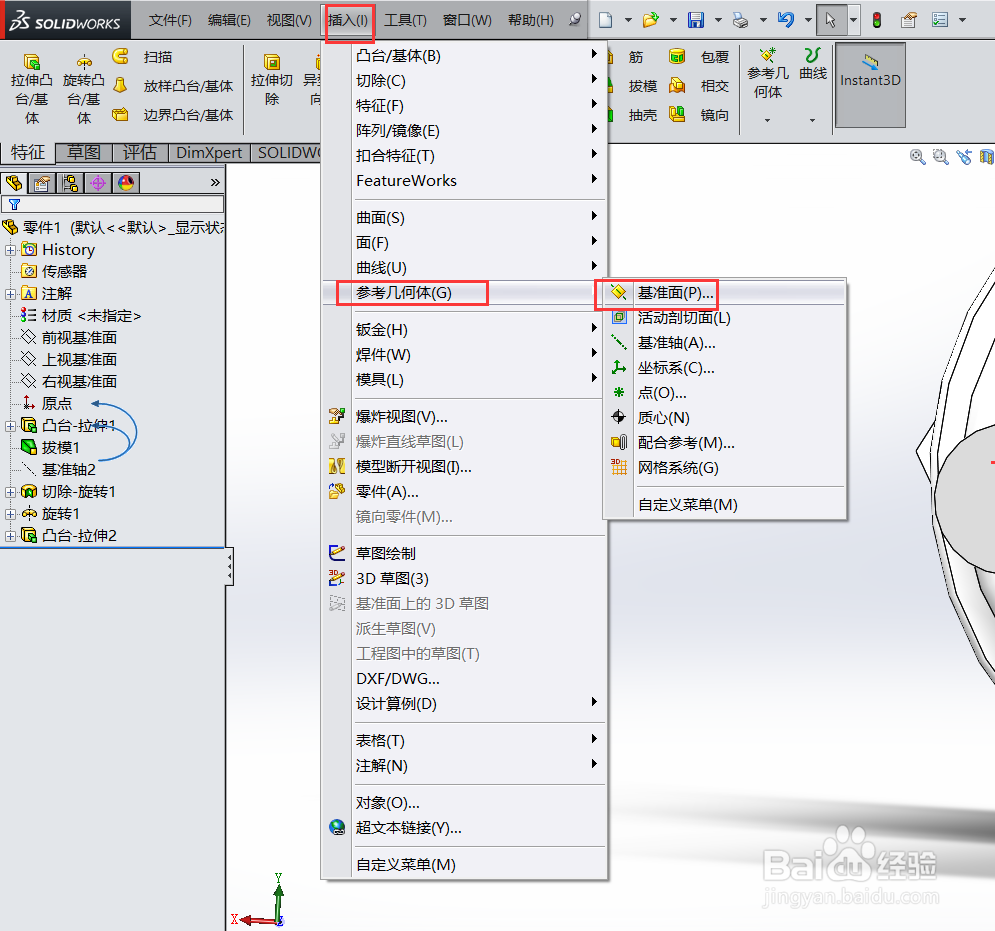Expand the 凸台-拉伸1 feature node

point(10,426)
